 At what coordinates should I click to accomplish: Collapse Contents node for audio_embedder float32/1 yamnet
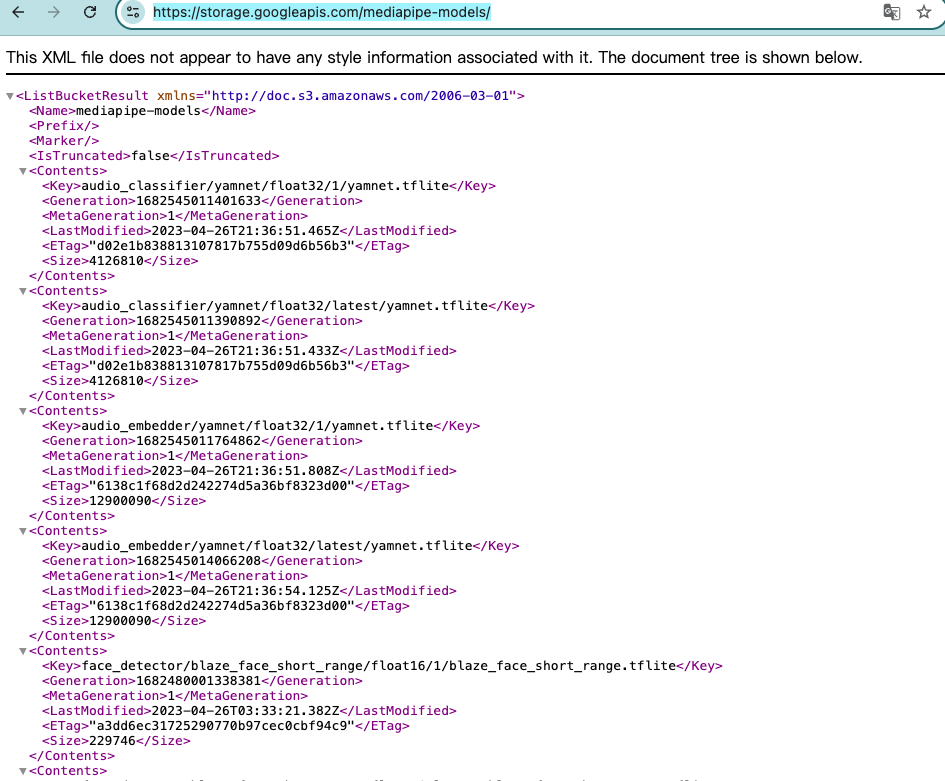[x=23, y=411]
